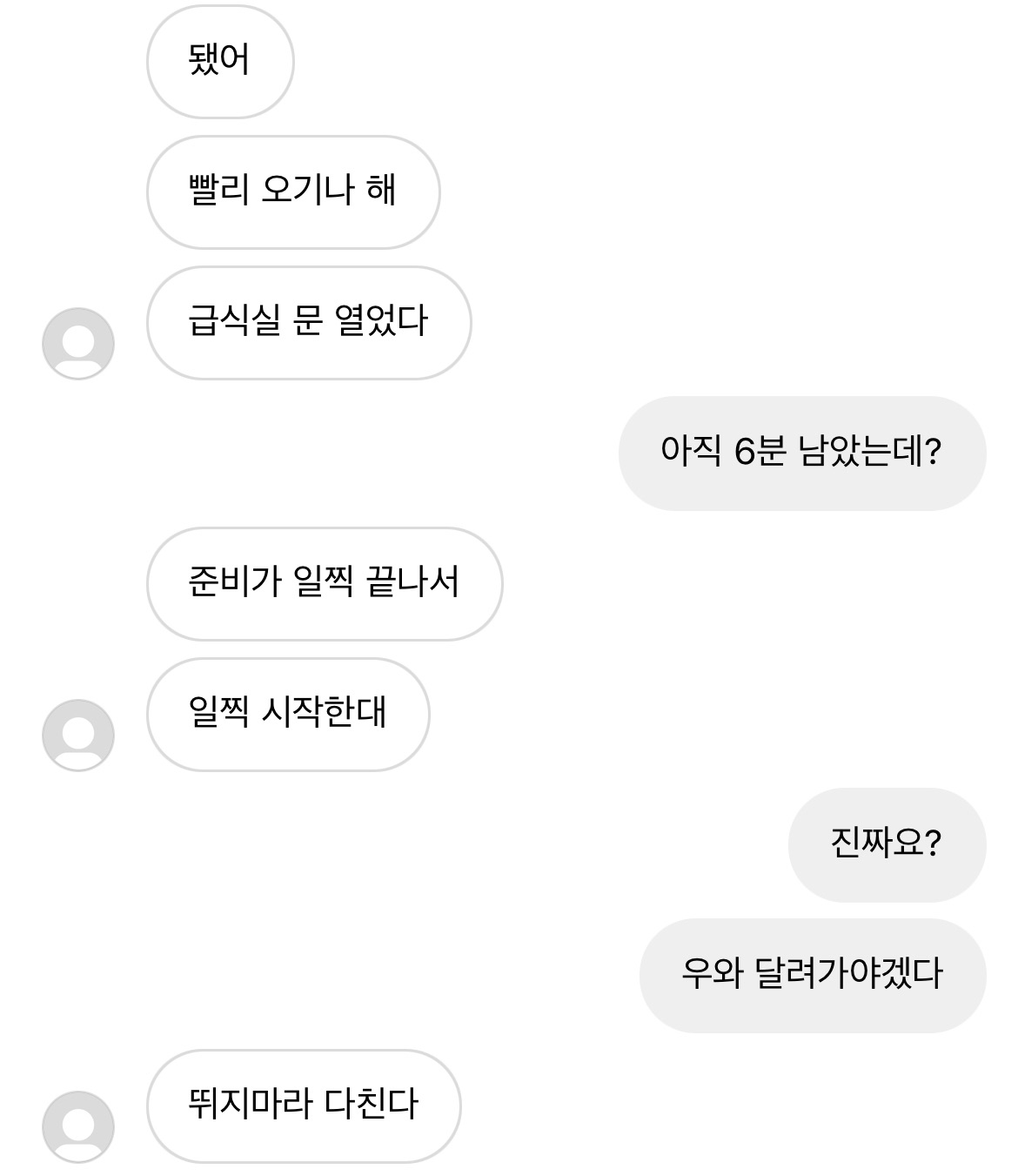The height and width of the screenshot is (1176, 1018).
Task: Click the profile avatar beside "급식실 문 열었다"
Action: [x=78, y=344]
